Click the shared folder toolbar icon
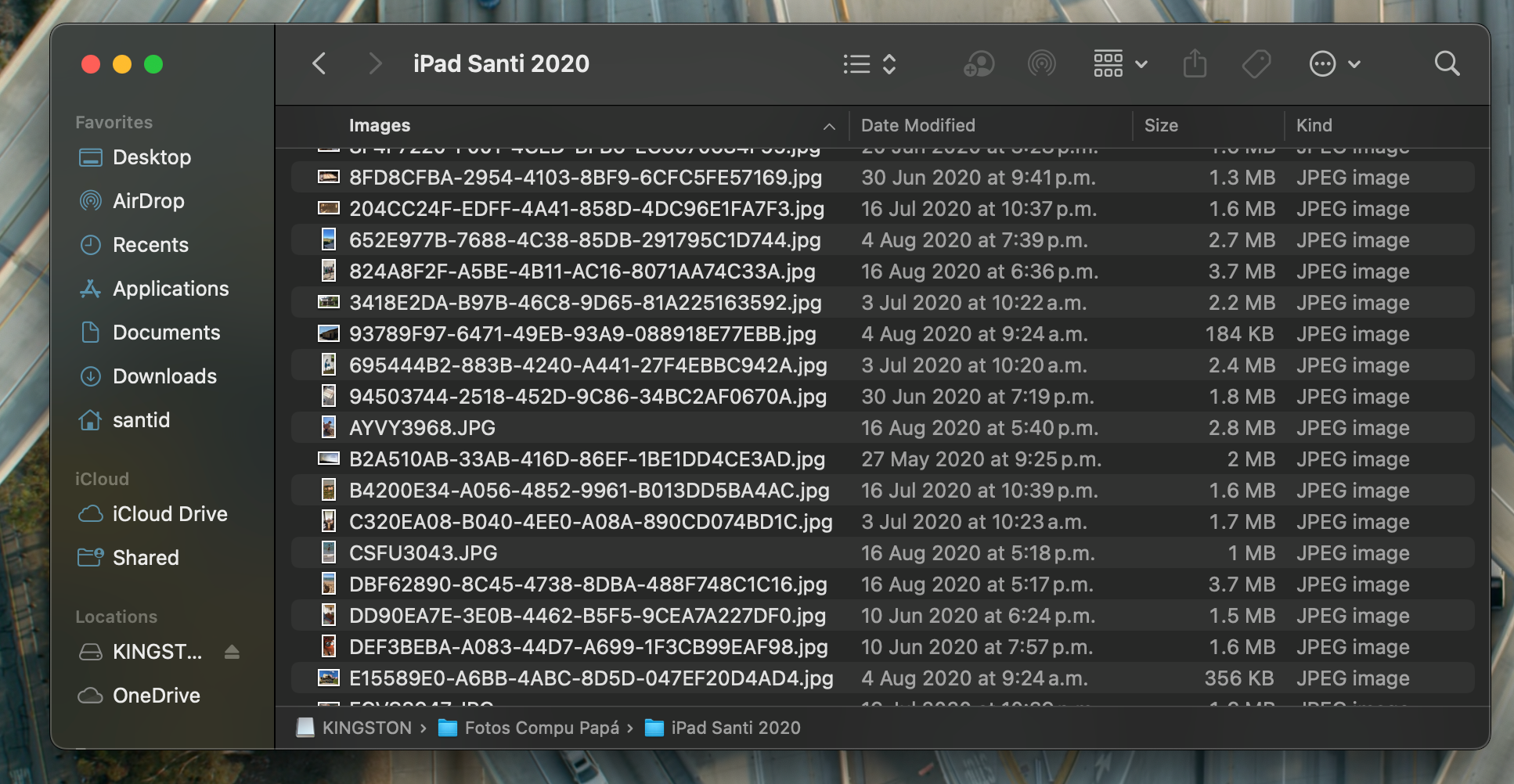This screenshot has width=1514, height=784. point(979,63)
